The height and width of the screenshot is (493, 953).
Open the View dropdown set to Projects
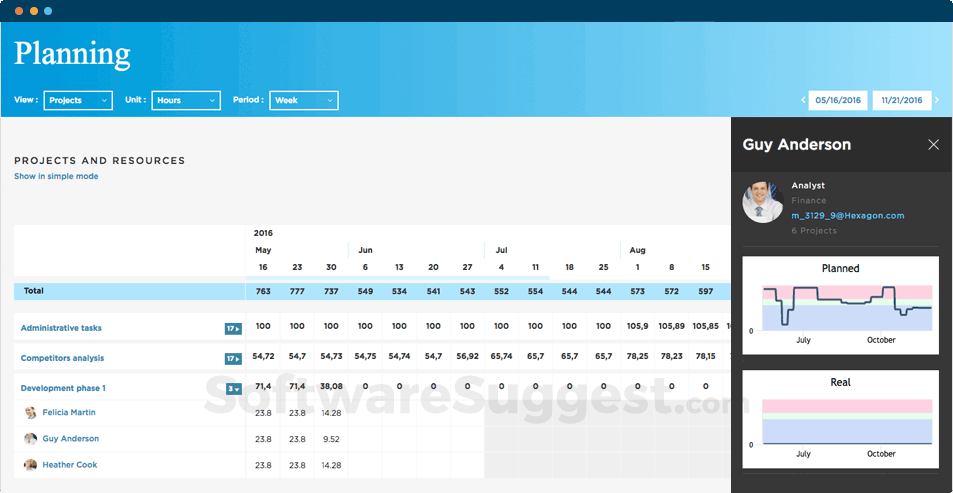coord(79,100)
